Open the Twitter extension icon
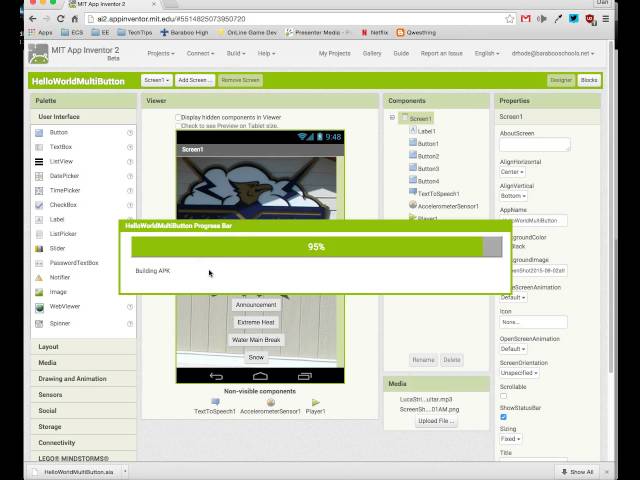The height and width of the screenshot is (480, 640). 574,19
